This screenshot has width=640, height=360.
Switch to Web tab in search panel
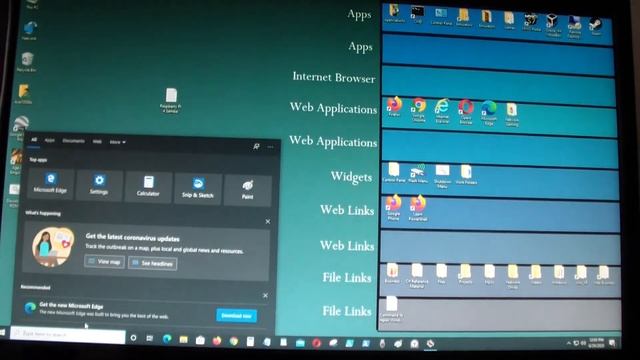click(97, 142)
